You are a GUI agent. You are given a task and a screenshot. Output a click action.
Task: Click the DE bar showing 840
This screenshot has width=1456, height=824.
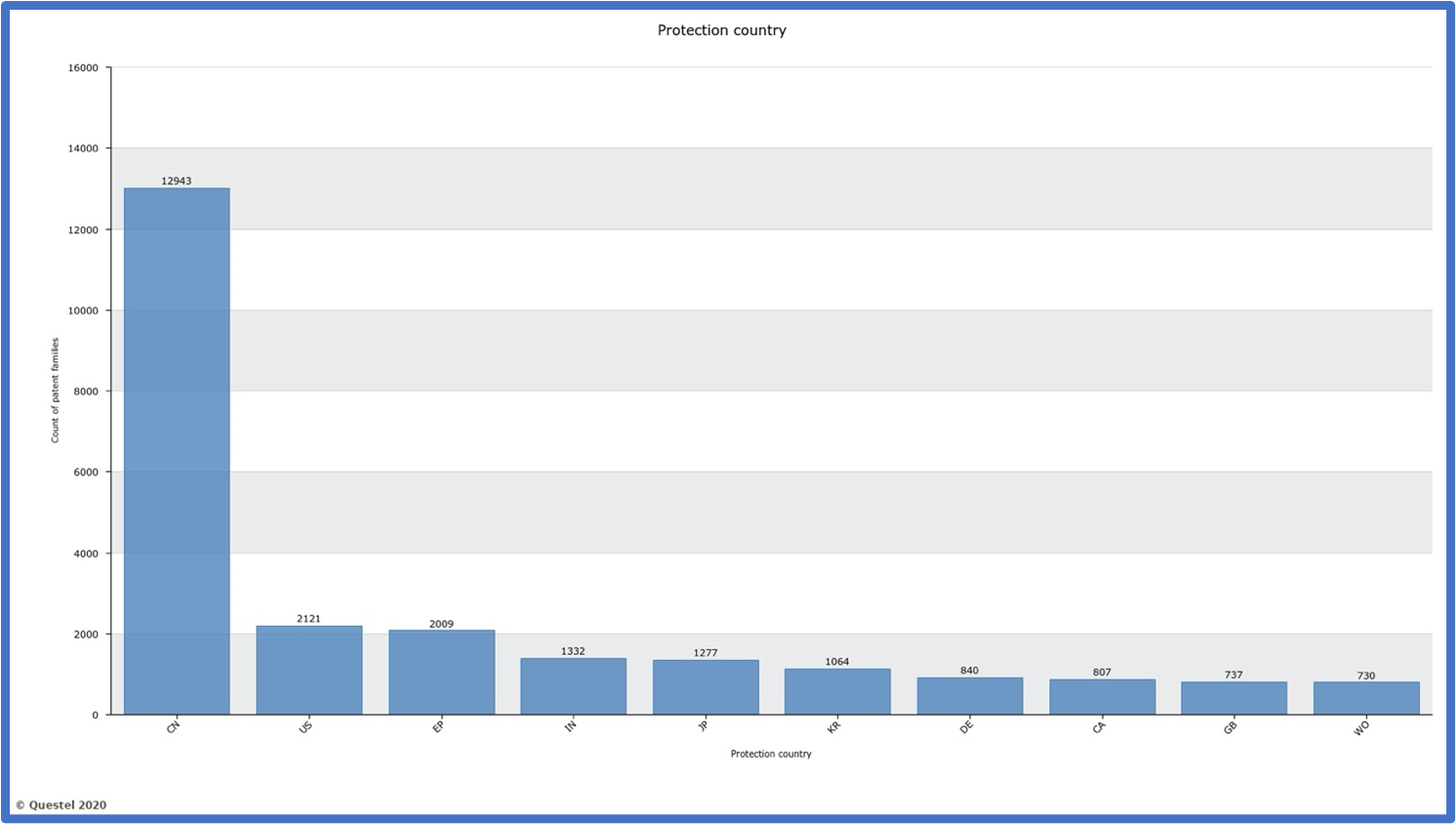click(969, 696)
